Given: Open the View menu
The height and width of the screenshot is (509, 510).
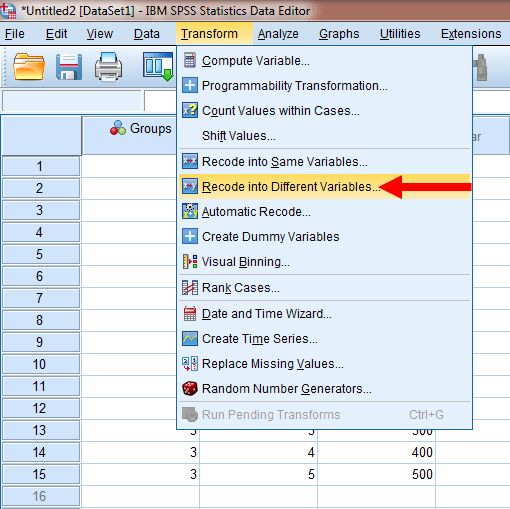Looking at the screenshot, I should click(100, 34).
